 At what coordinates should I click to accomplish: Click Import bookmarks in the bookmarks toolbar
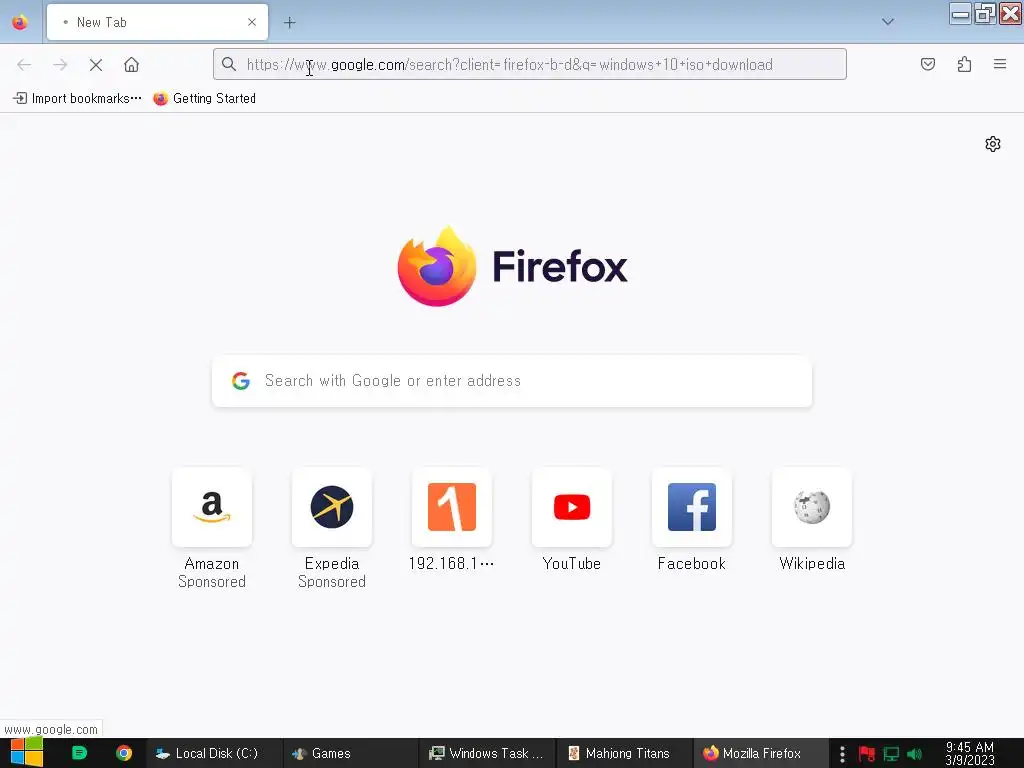coord(78,99)
